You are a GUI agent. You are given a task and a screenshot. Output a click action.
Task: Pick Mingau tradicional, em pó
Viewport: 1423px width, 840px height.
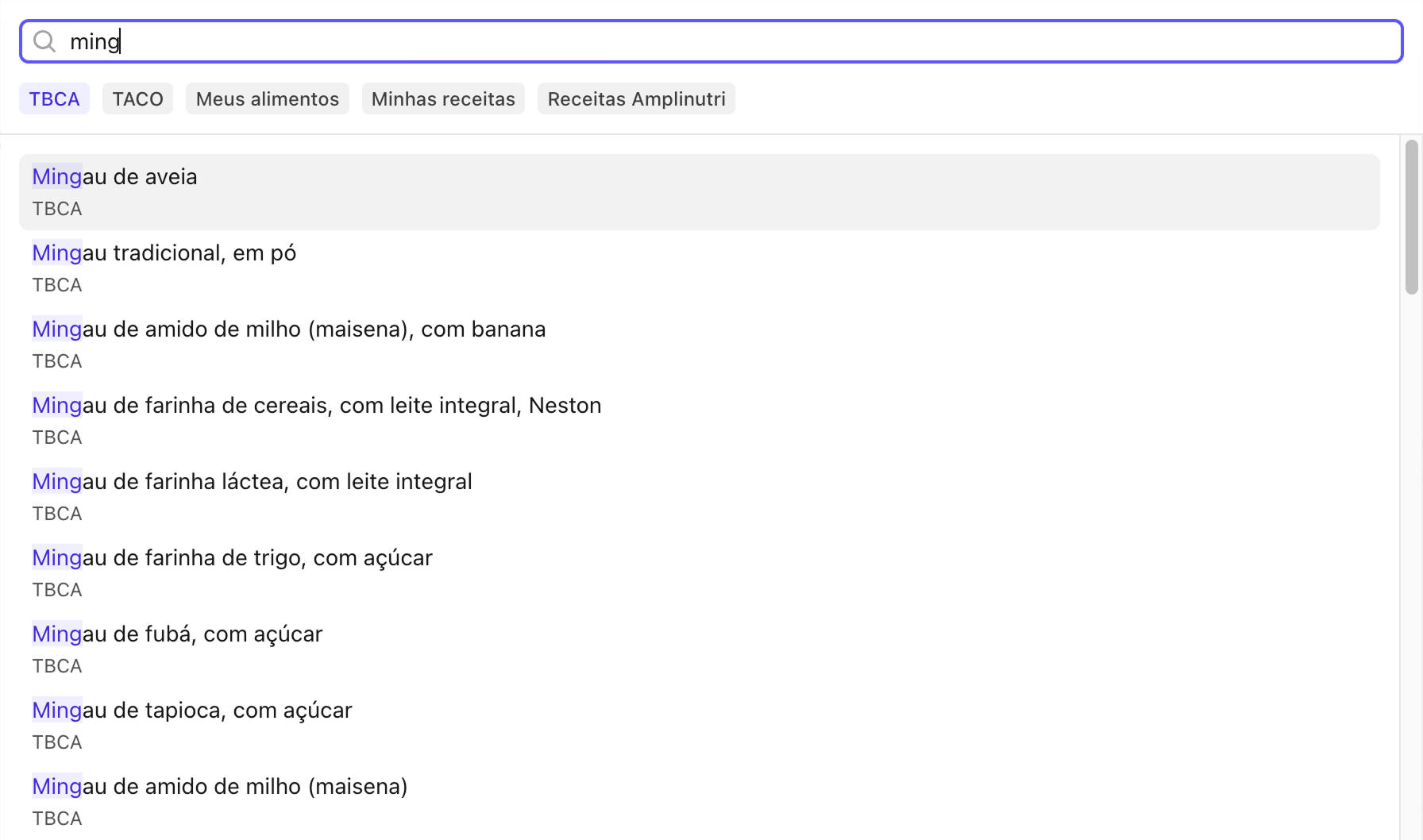click(x=699, y=268)
